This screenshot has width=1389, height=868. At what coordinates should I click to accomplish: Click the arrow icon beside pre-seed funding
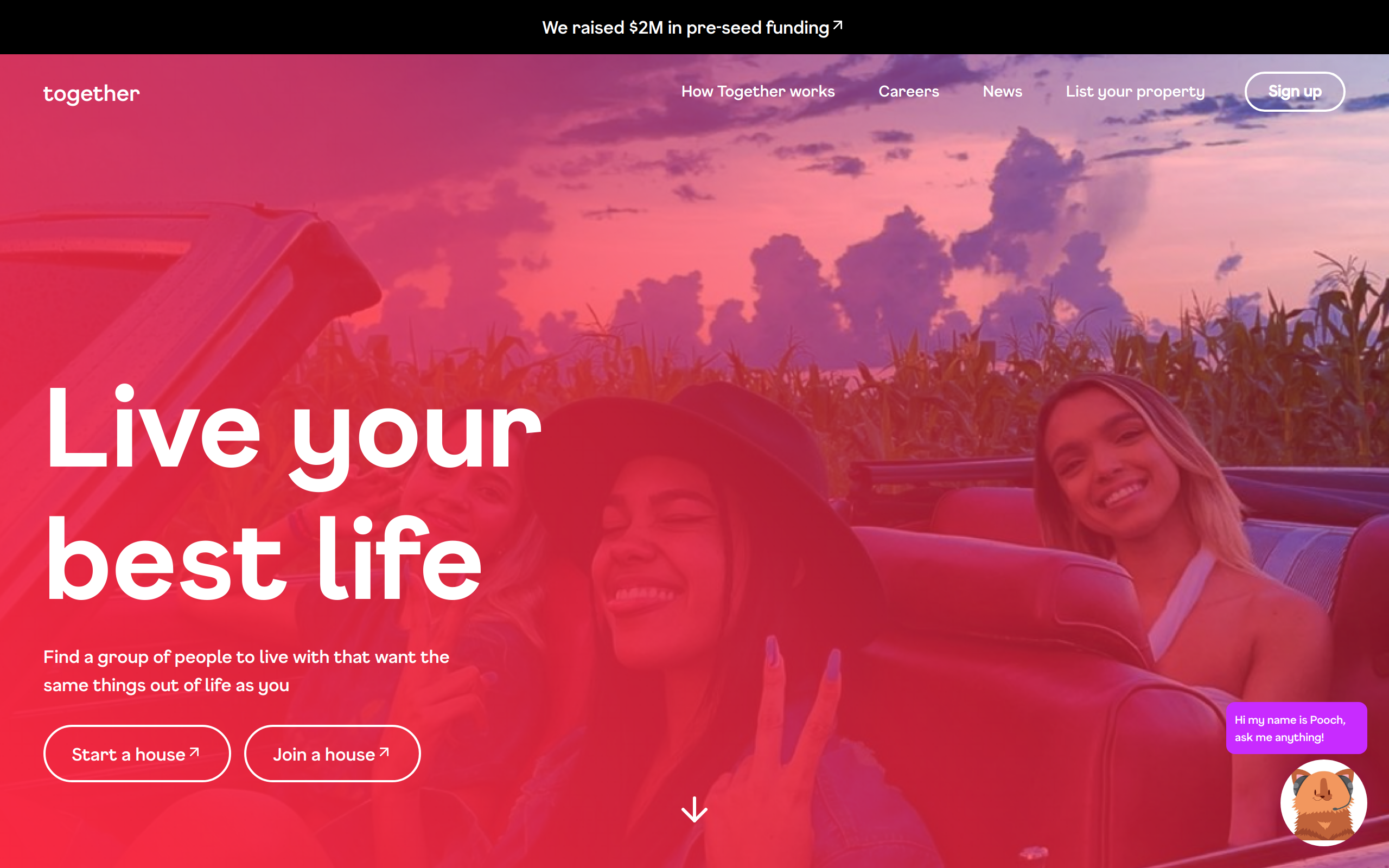[x=838, y=25]
